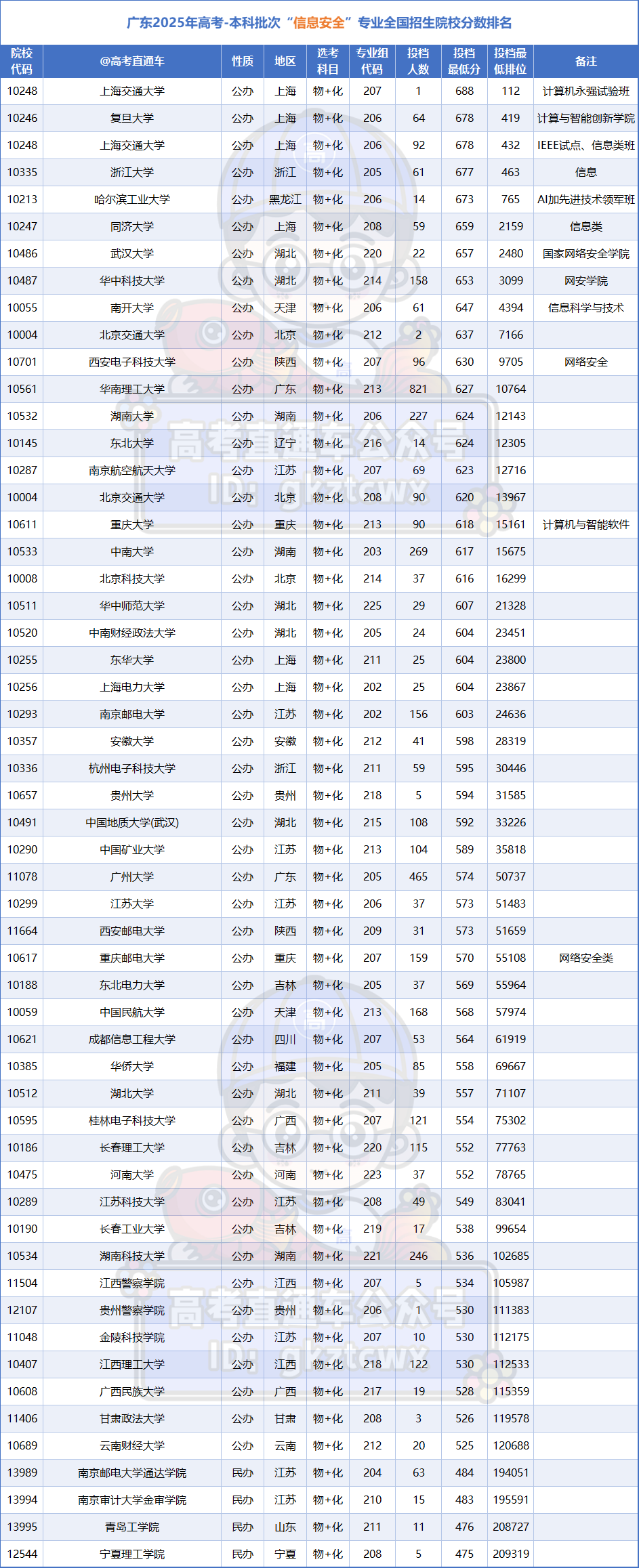
Task: Click the 计算机永强试验班 remark cell
Action: tap(586, 91)
